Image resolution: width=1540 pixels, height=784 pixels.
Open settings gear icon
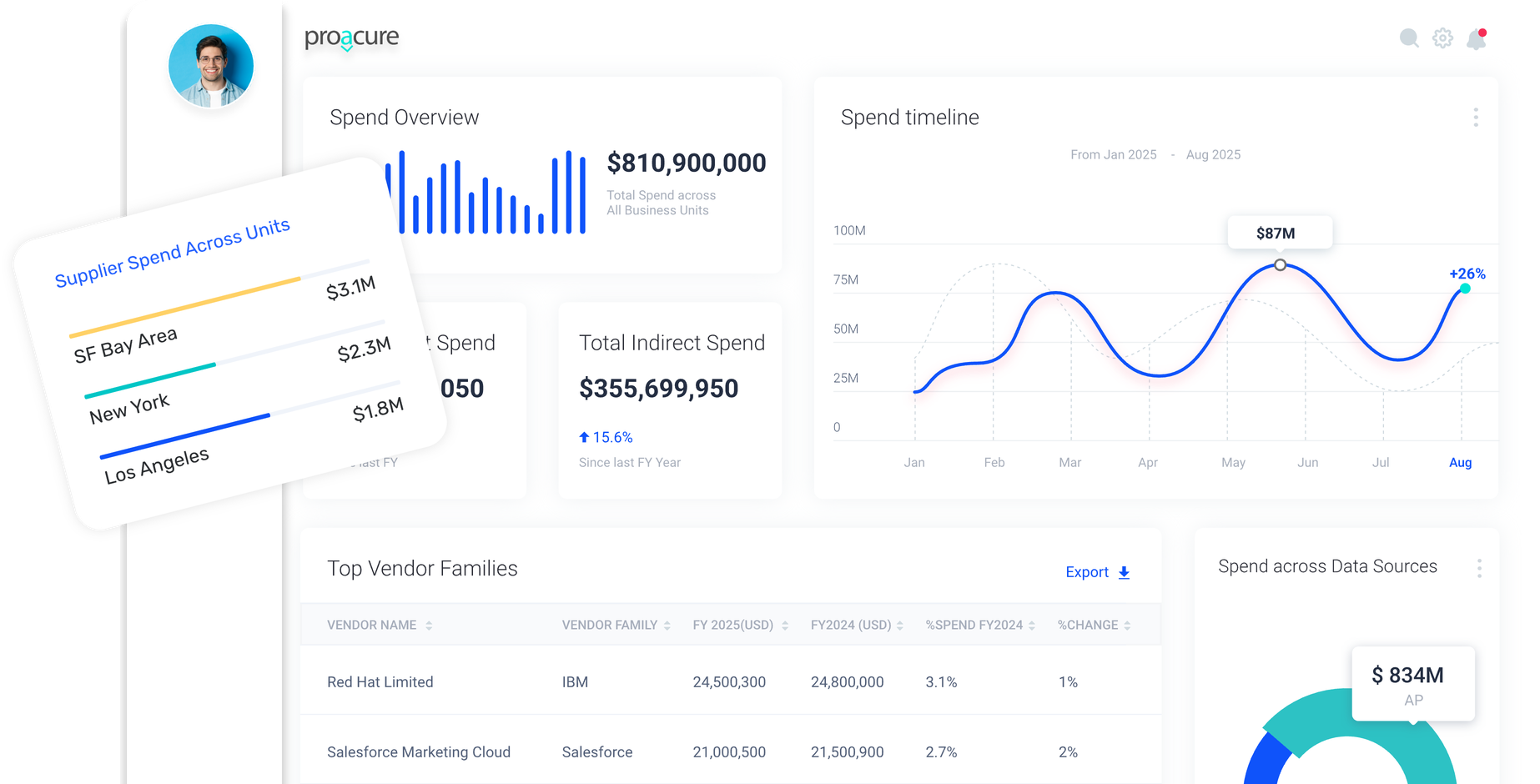point(1442,38)
